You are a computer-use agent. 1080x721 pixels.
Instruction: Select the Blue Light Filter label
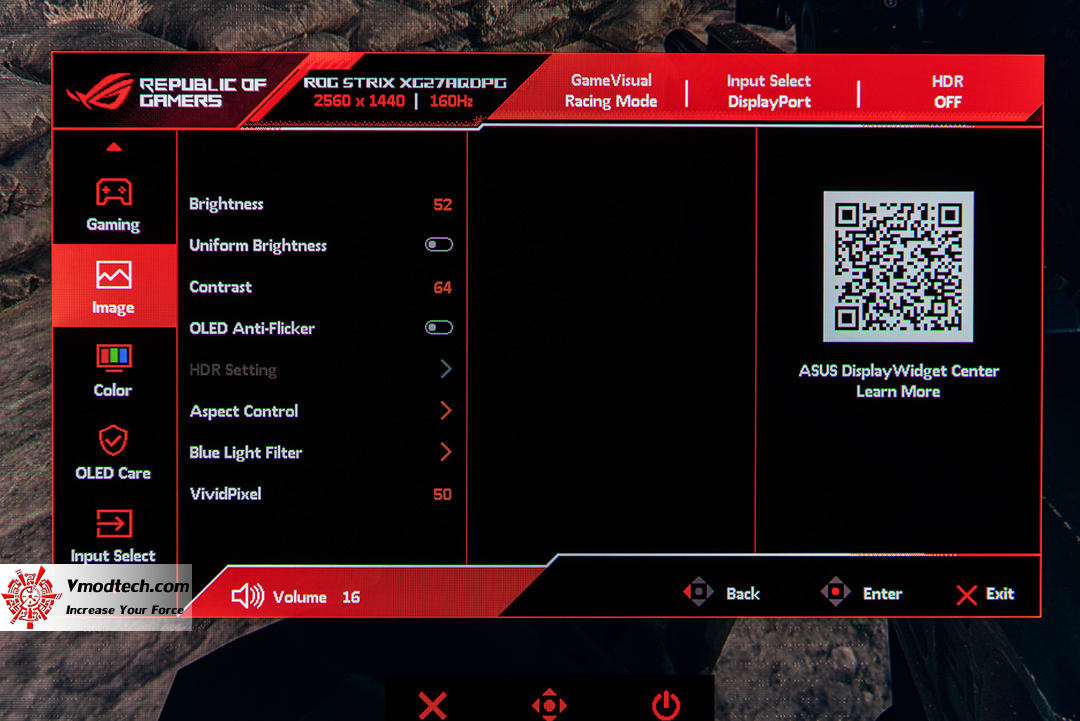[246, 452]
